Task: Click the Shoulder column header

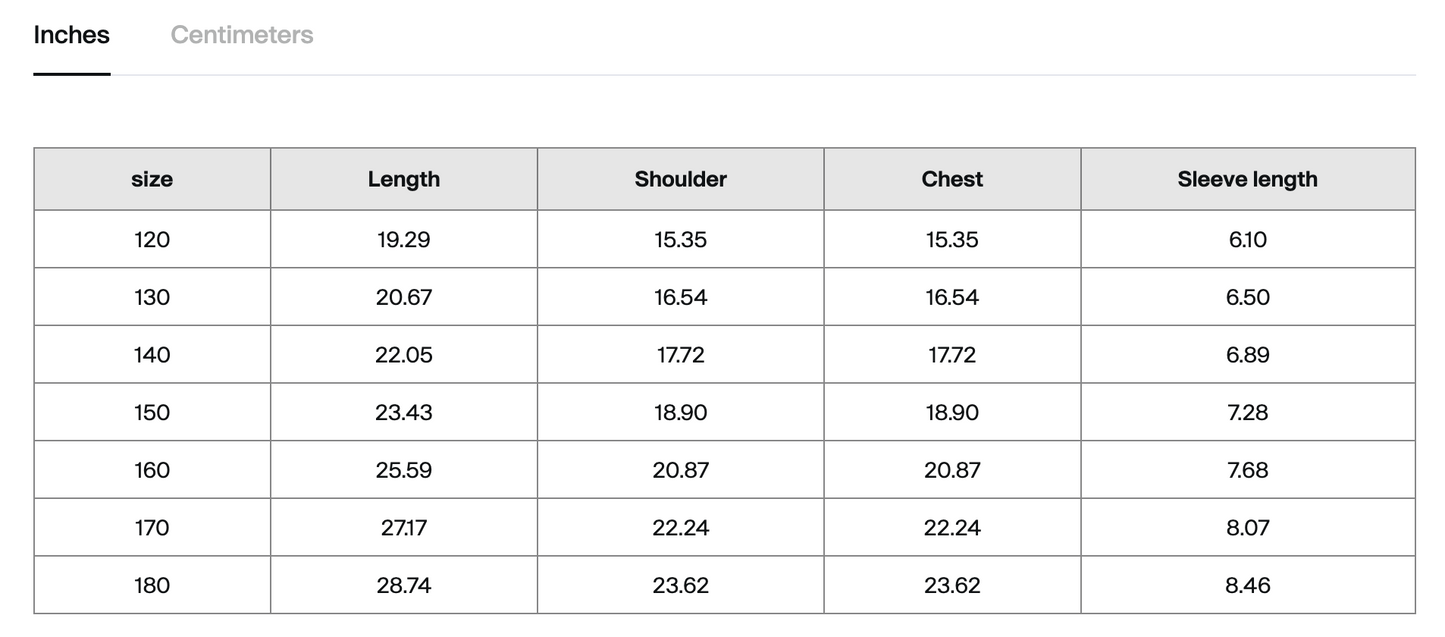Action: [x=681, y=179]
